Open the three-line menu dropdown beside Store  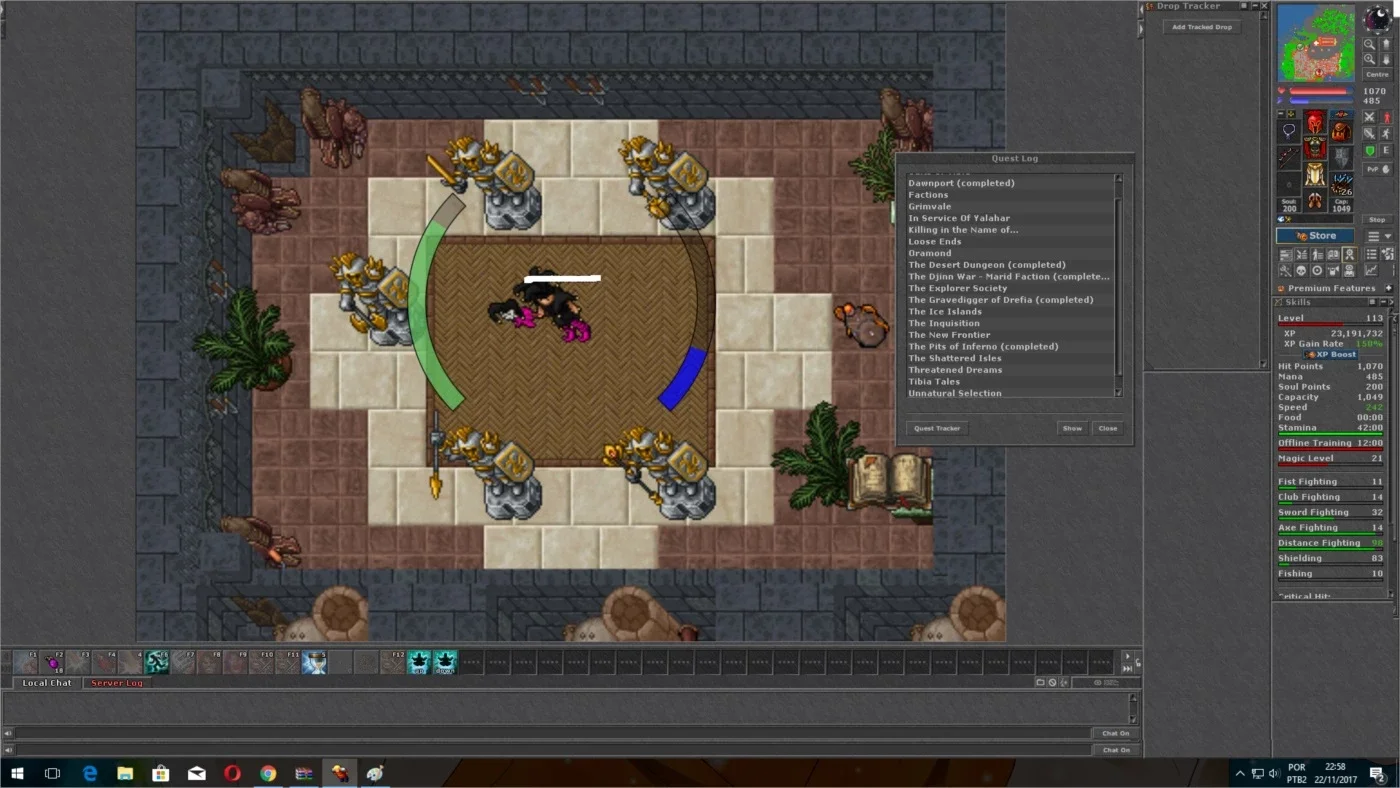[x=1379, y=236]
